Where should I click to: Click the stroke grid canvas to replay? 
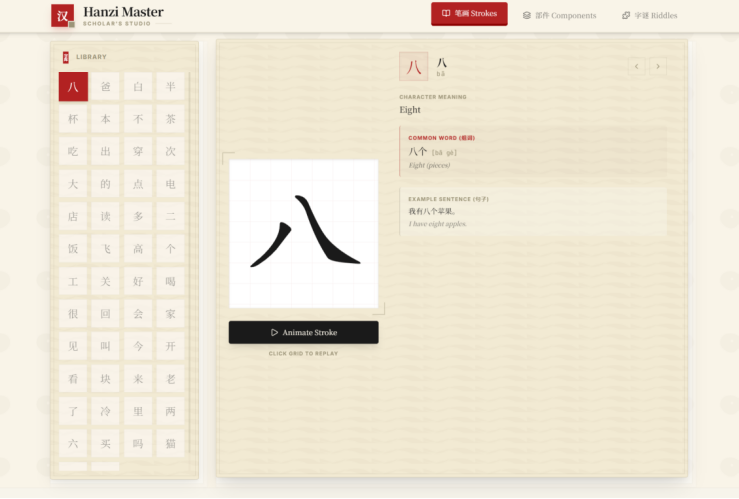pos(304,234)
